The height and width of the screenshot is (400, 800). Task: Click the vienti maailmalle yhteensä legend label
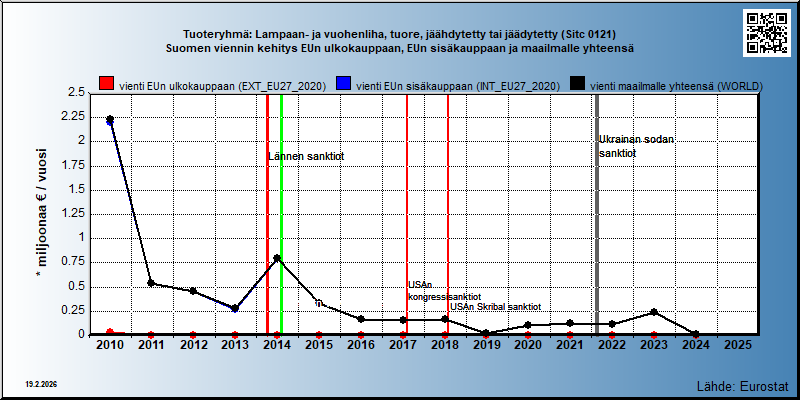tap(676, 86)
